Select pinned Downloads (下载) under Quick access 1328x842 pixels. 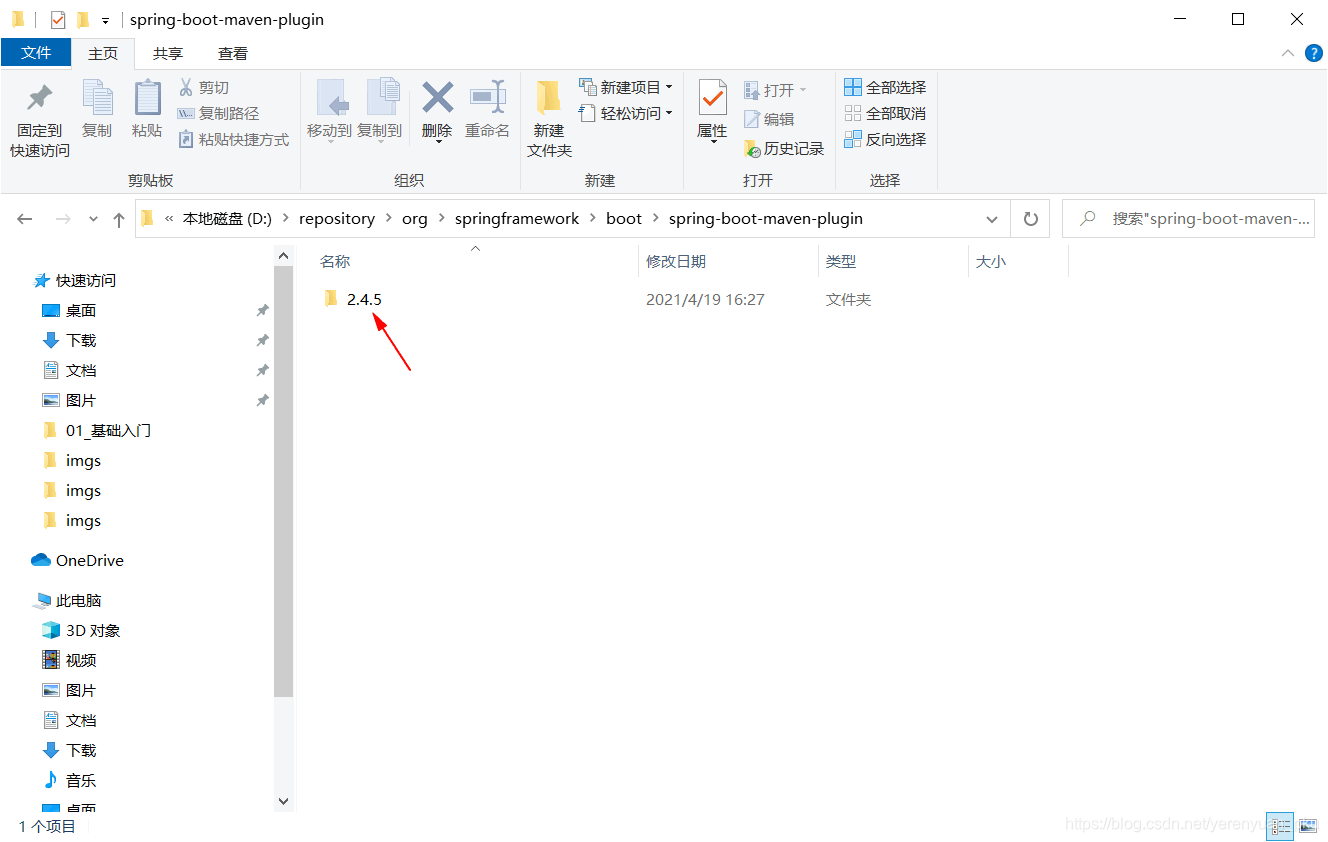tap(69, 341)
